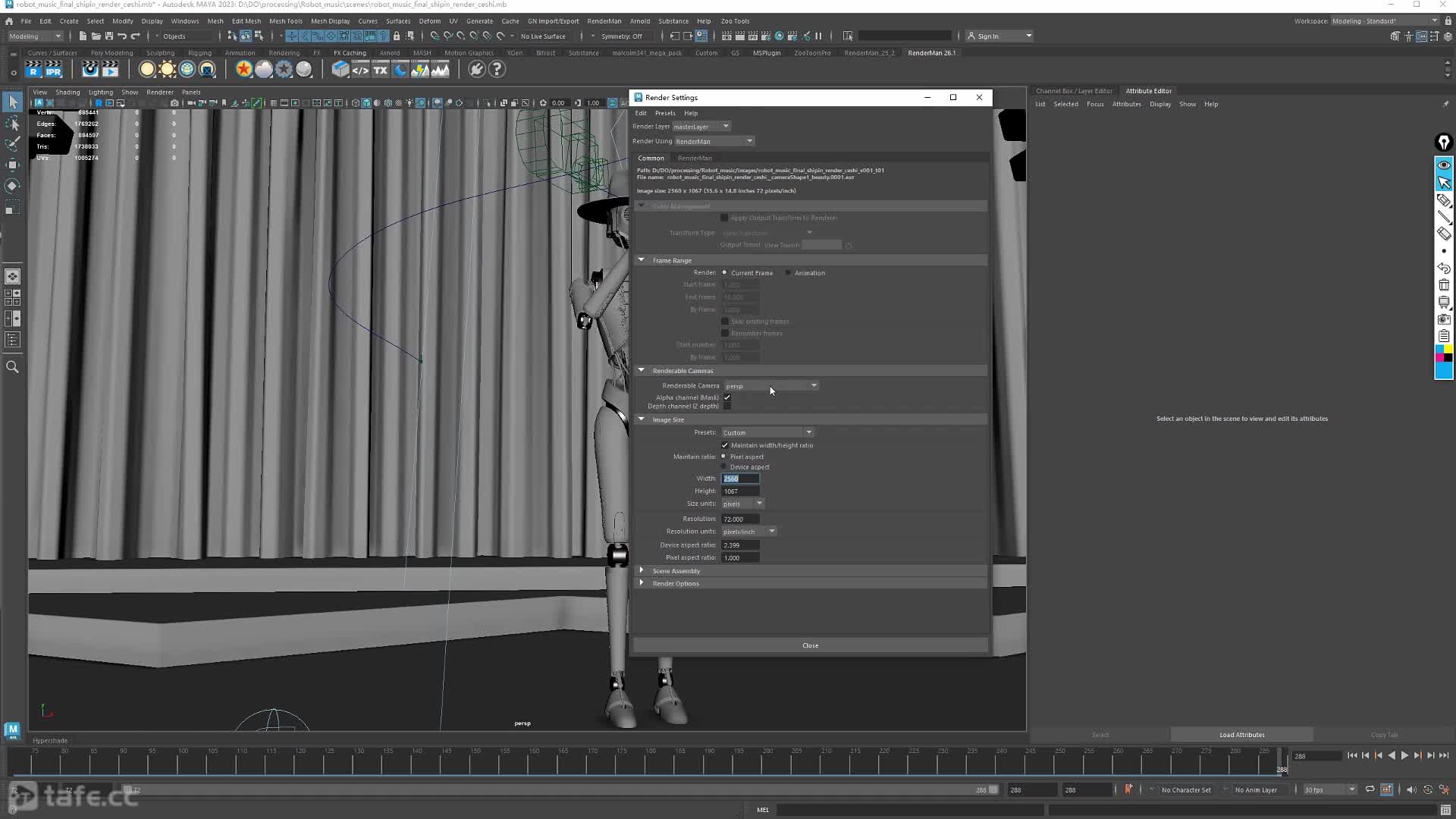This screenshot has width=1456, height=819.
Task: Open animation preferences running figure icon
Action: point(1444,789)
